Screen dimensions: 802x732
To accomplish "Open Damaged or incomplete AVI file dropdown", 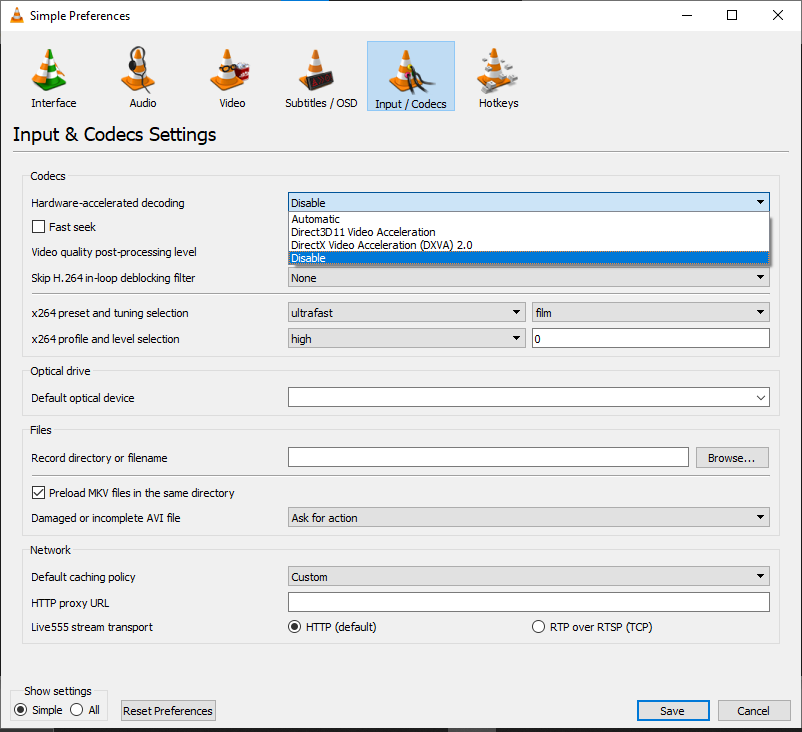I will [x=528, y=518].
